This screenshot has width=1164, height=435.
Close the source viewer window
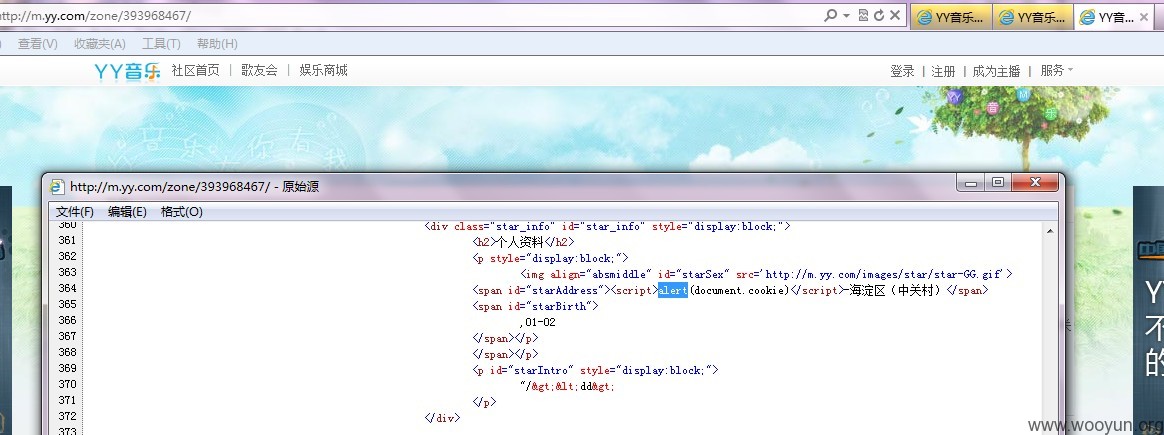1036,183
